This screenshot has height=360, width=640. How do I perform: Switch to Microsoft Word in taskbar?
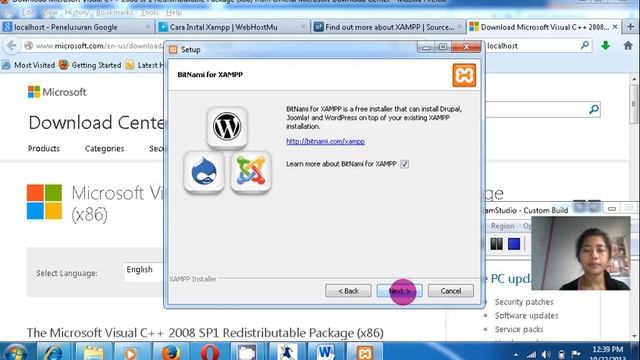pos(325,352)
